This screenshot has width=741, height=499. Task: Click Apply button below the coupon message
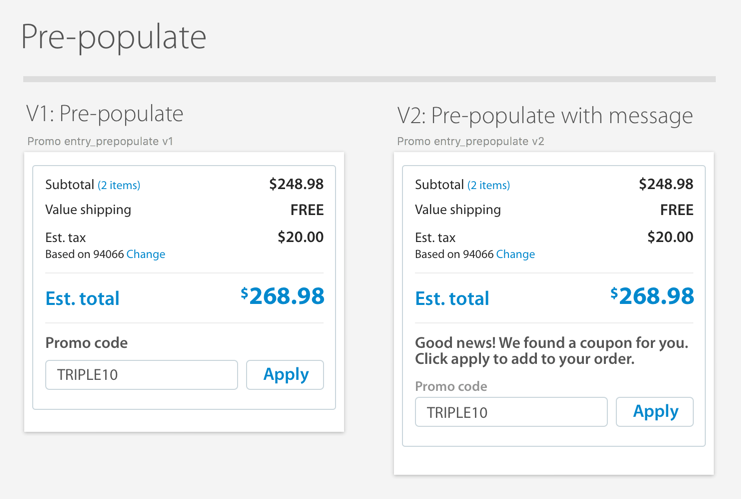[655, 412]
